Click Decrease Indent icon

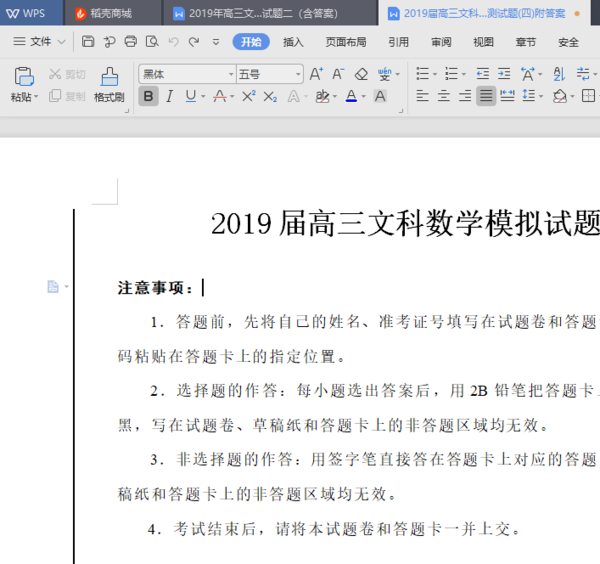483,73
